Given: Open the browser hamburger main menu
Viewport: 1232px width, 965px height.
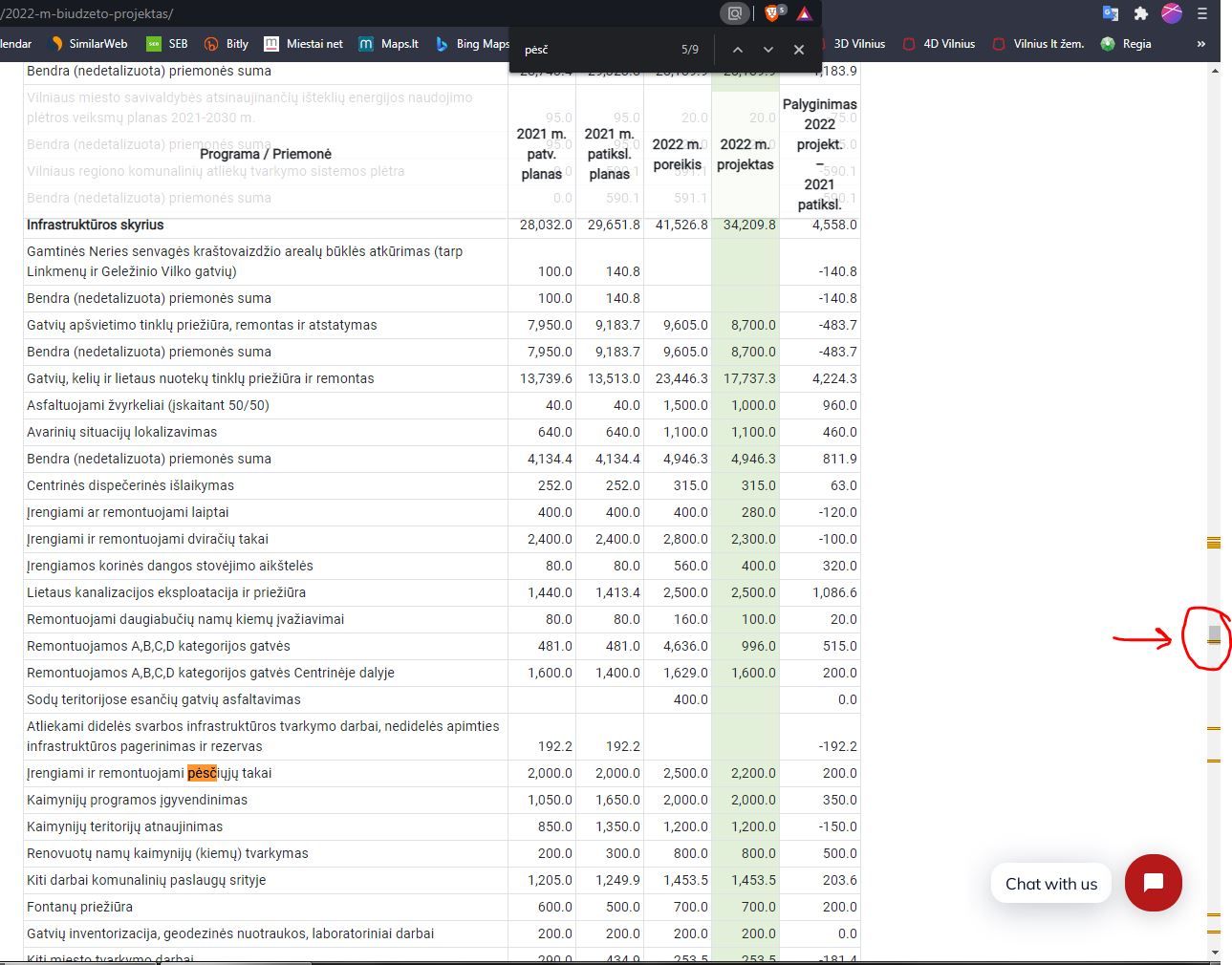Looking at the screenshot, I should tap(1202, 13).
